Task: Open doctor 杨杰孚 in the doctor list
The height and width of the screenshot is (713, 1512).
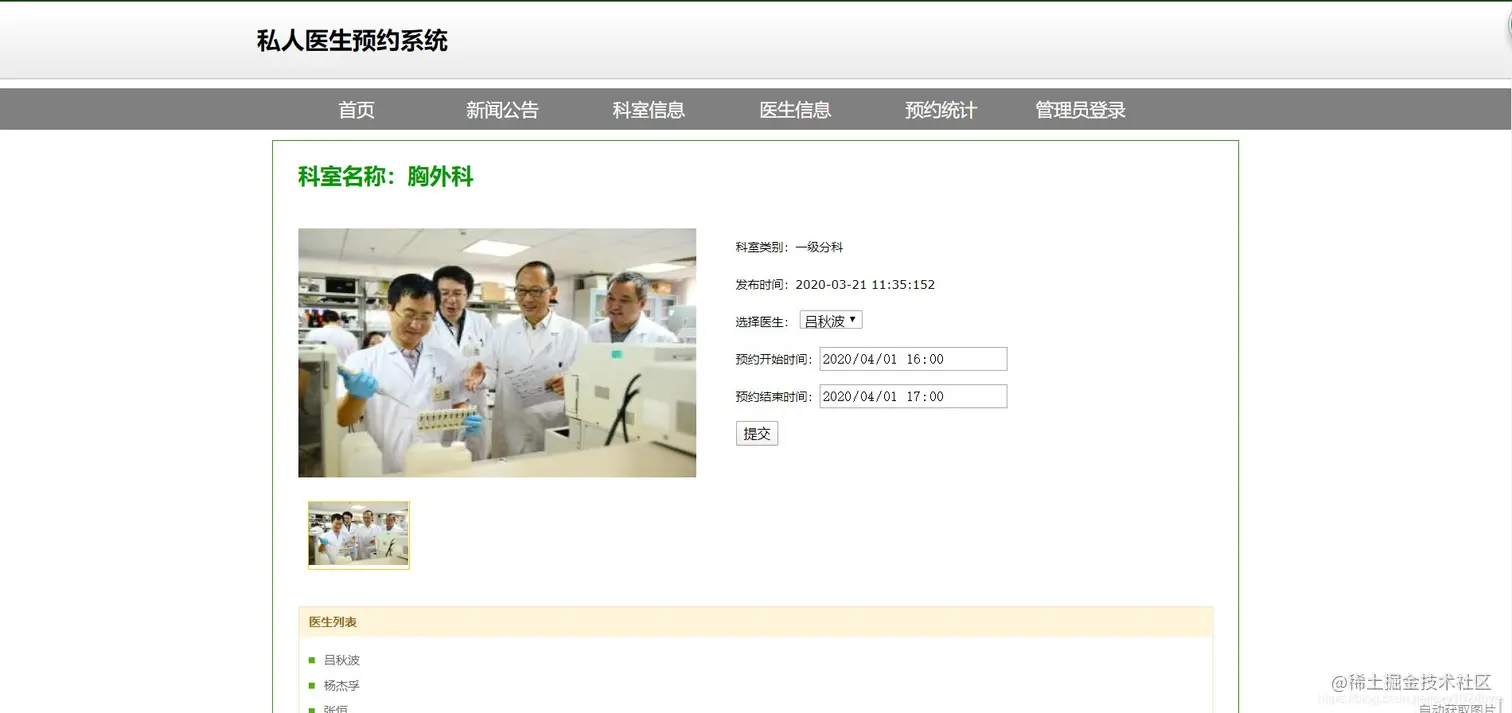Action: click(341, 686)
